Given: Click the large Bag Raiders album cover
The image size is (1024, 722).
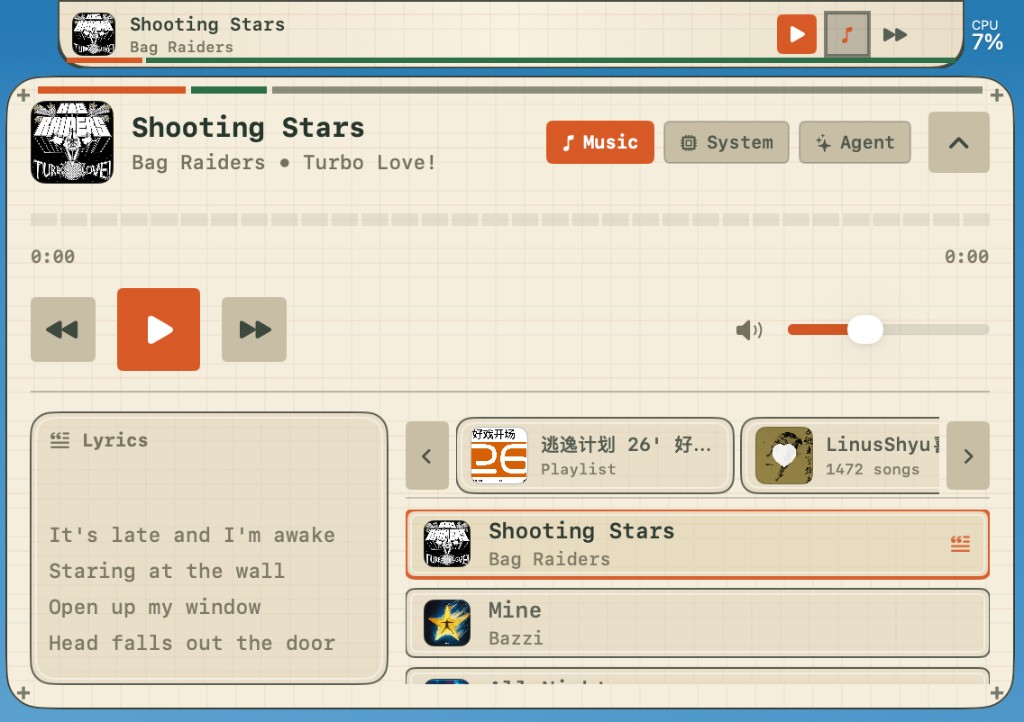Looking at the screenshot, I should (x=72, y=142).
